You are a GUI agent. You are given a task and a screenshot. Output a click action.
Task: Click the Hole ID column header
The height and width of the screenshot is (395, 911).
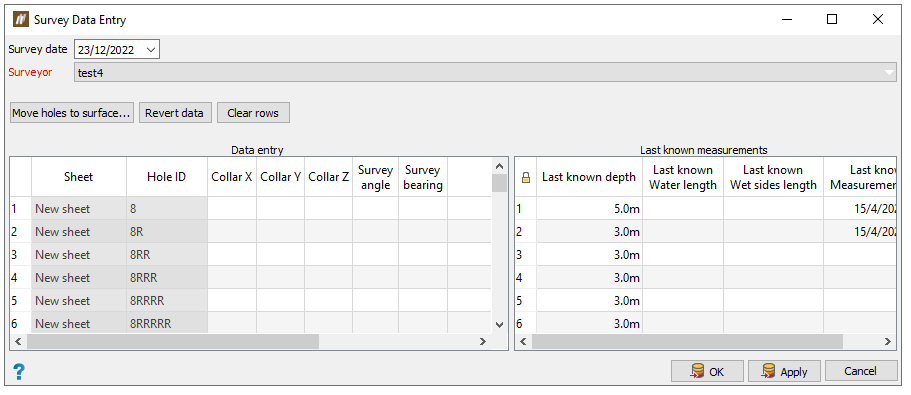coord(167,177)
